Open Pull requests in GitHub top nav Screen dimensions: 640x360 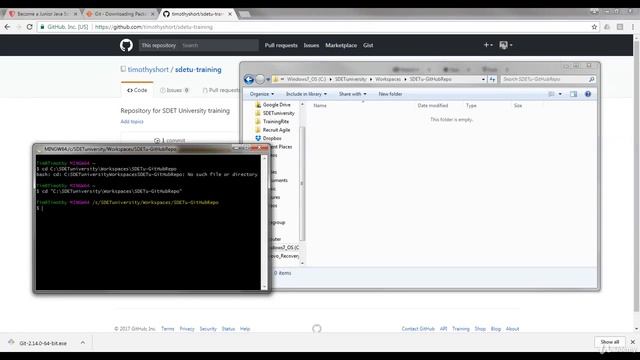tap(281, 45)
